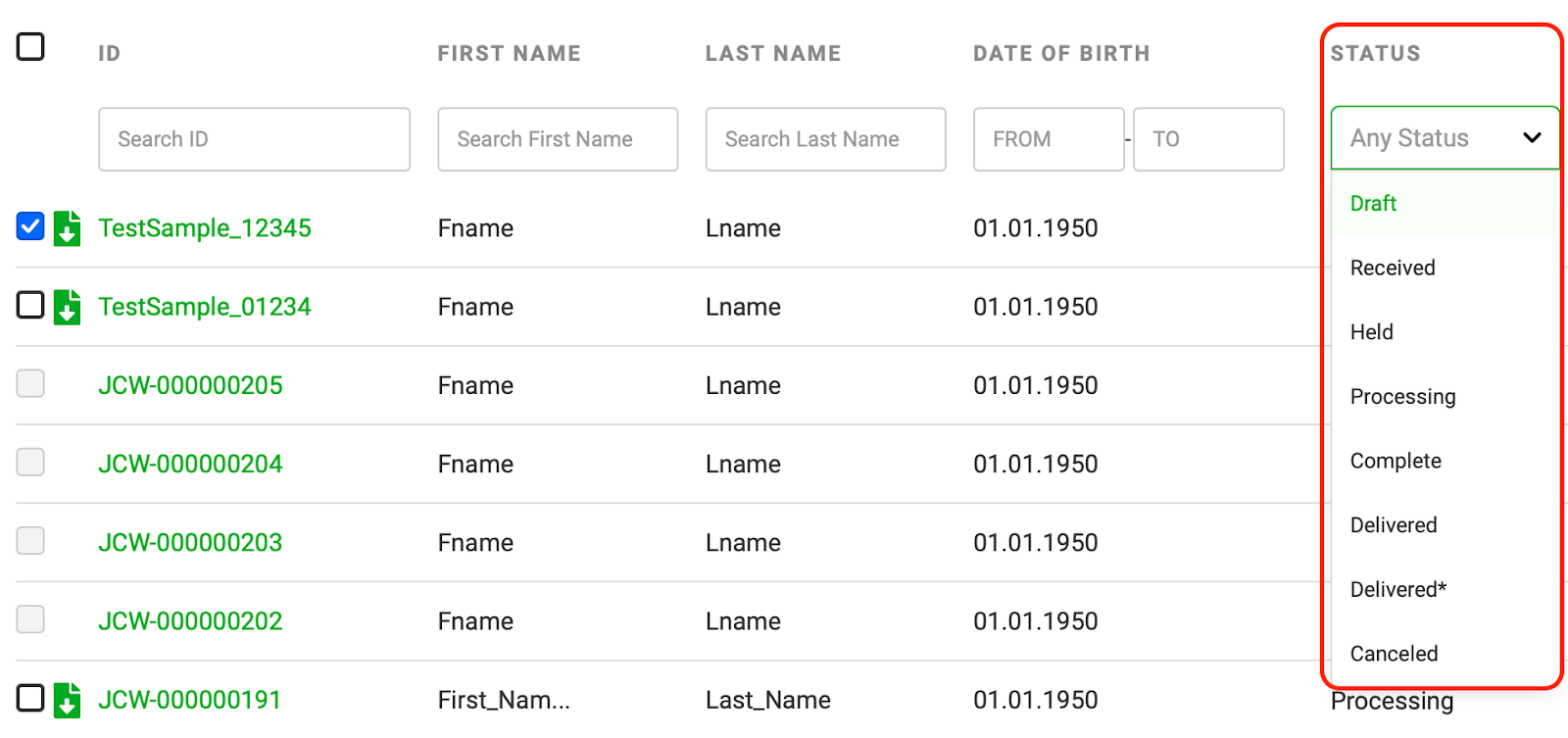Check the TestSample_01234 row checkbox
1568x738 pixels.
30,305
